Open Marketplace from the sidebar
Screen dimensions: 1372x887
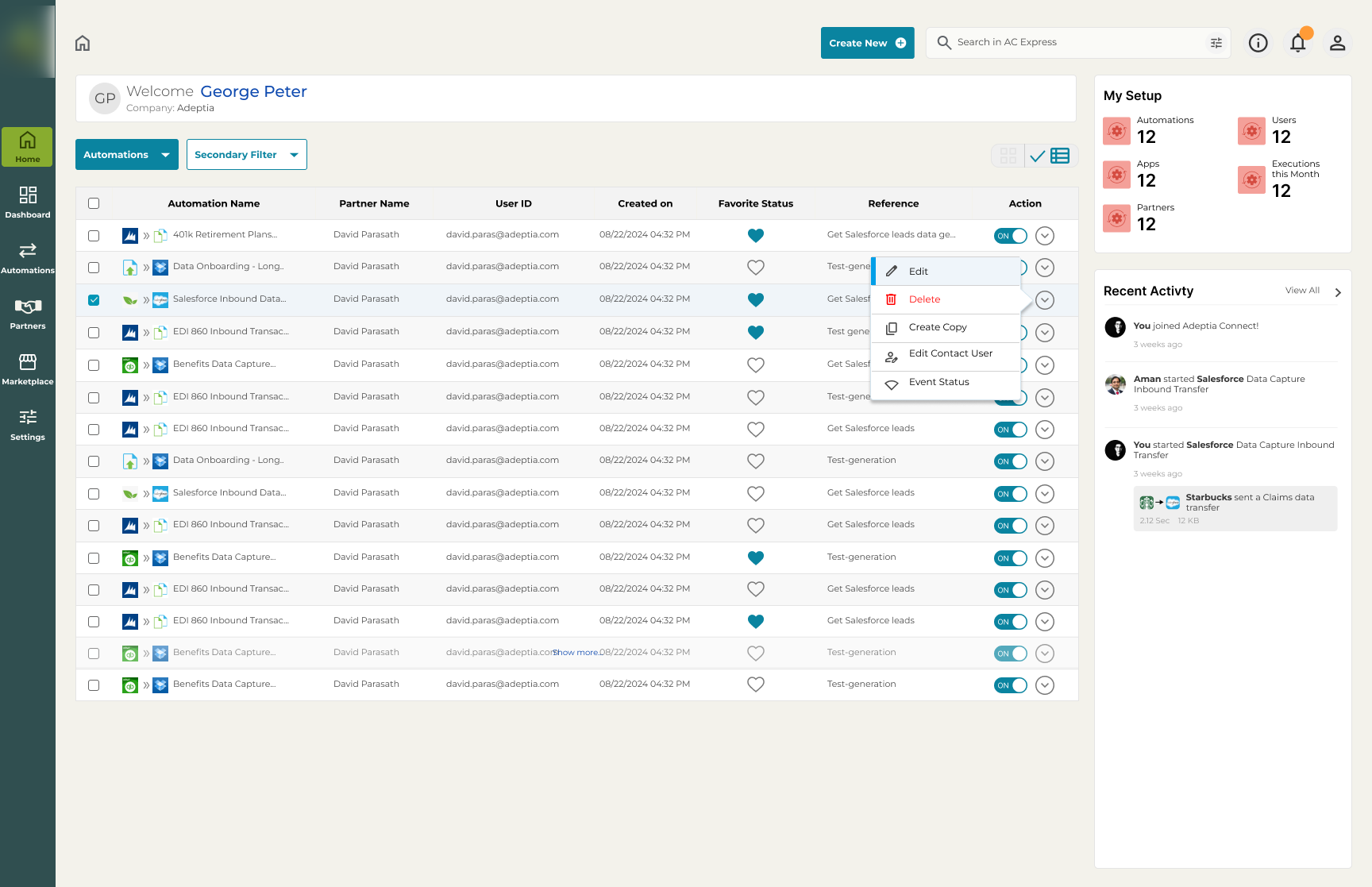[x=28, y=369]
